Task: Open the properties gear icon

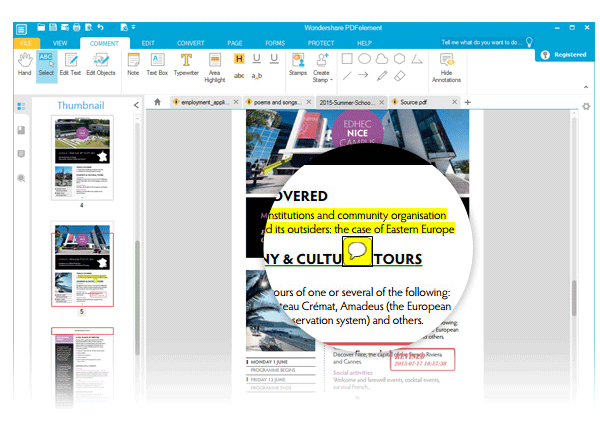Action: click(586, 106)
